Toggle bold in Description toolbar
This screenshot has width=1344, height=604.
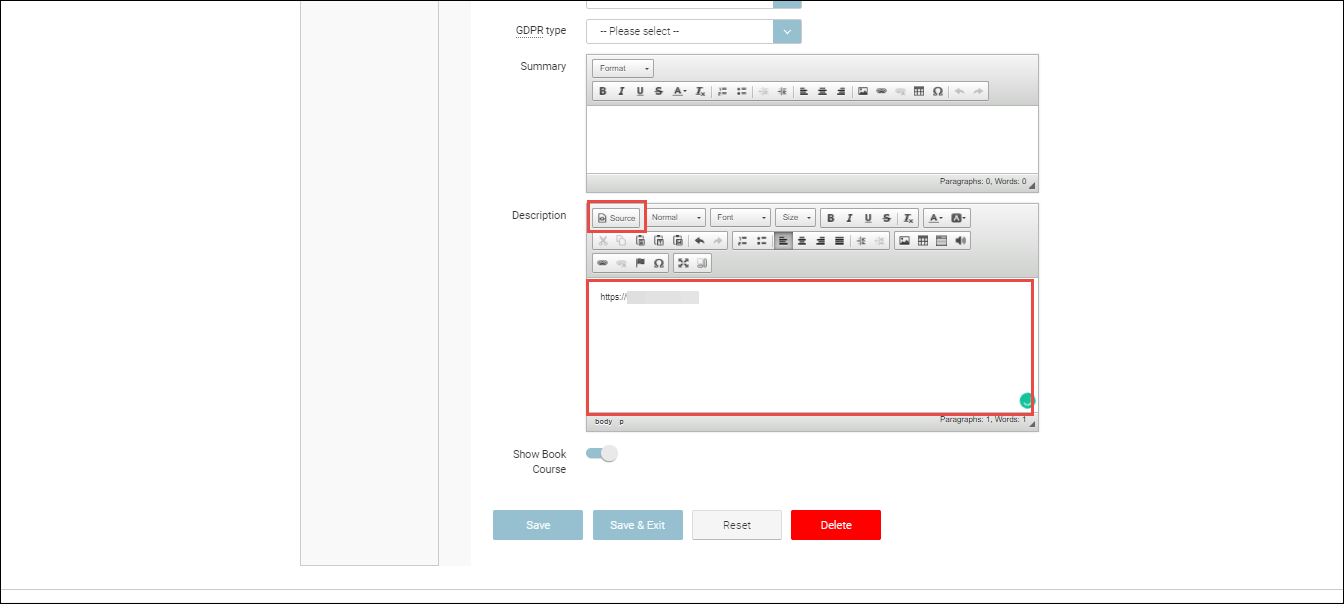coord(830,218)
